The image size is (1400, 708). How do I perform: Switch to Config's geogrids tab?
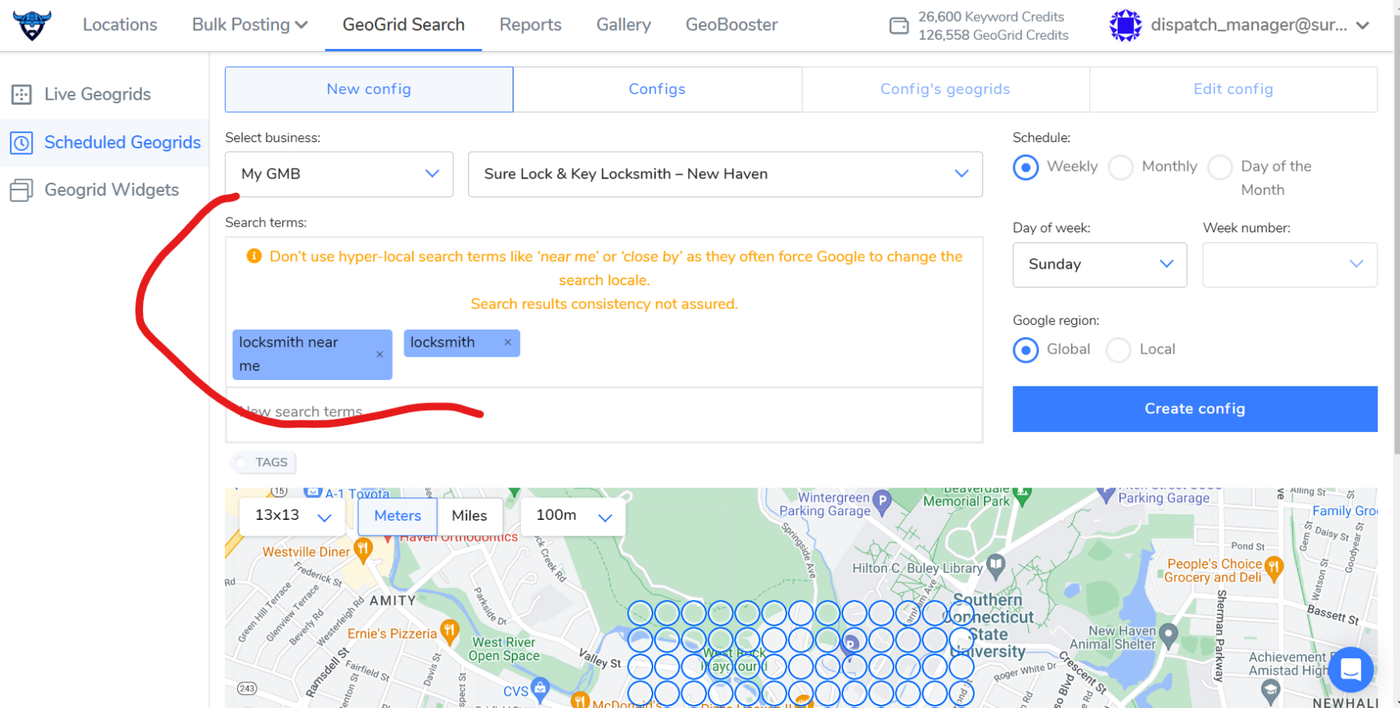(945, 89)
